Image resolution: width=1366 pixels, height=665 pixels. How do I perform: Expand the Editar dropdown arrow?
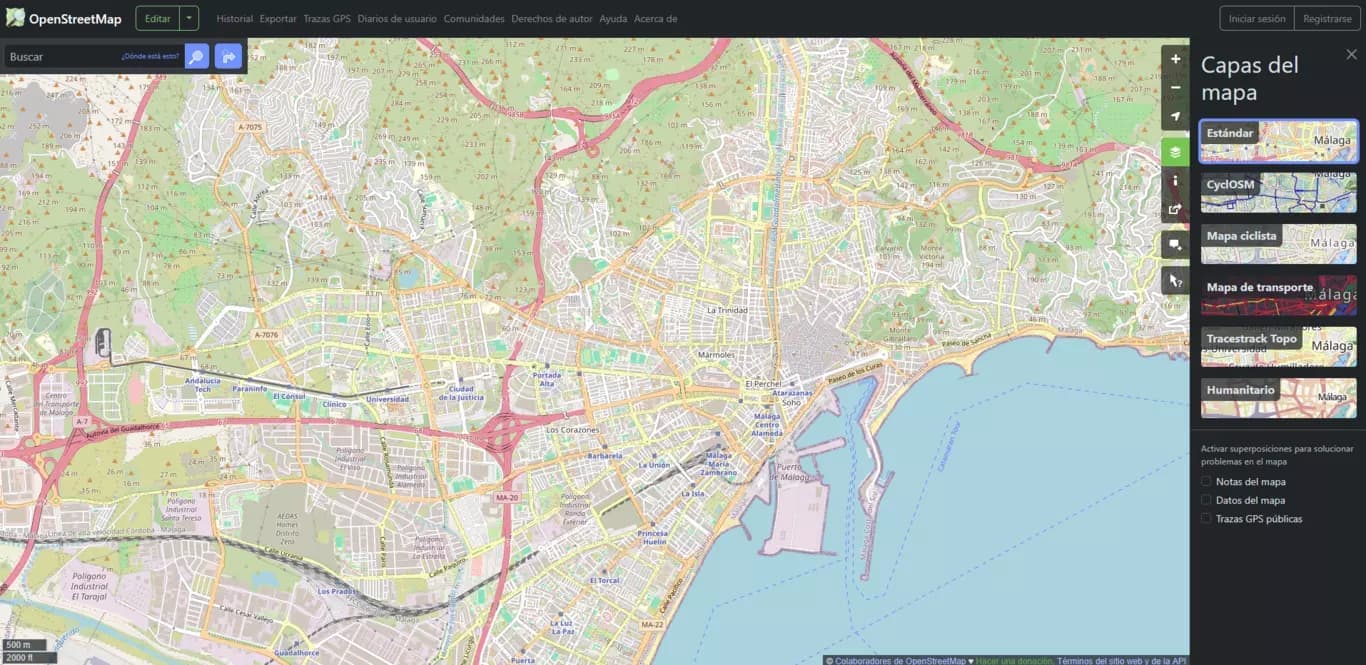pyautogui.click(x=189, y=18)
